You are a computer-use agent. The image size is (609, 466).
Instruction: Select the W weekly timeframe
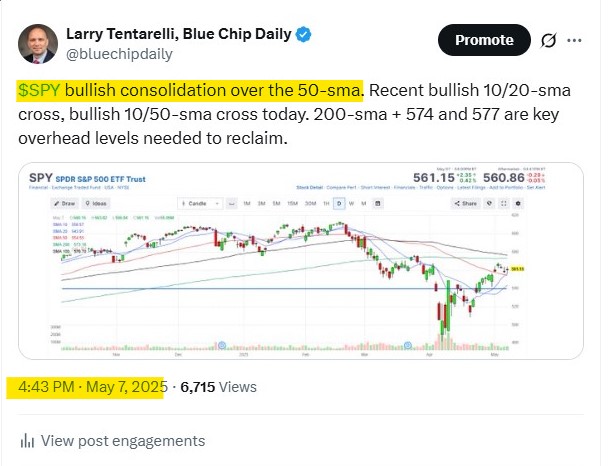351,203
